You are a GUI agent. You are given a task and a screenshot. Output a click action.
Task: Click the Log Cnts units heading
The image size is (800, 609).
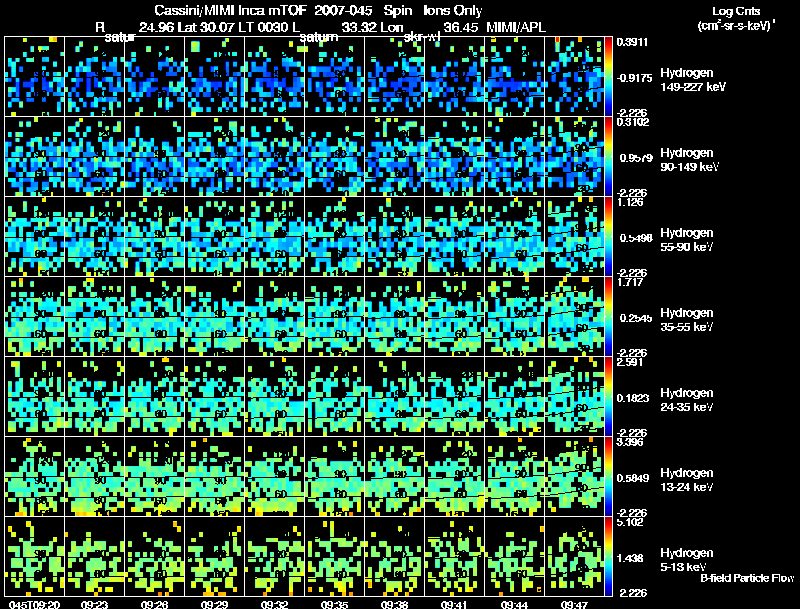(x=736, y=11)
